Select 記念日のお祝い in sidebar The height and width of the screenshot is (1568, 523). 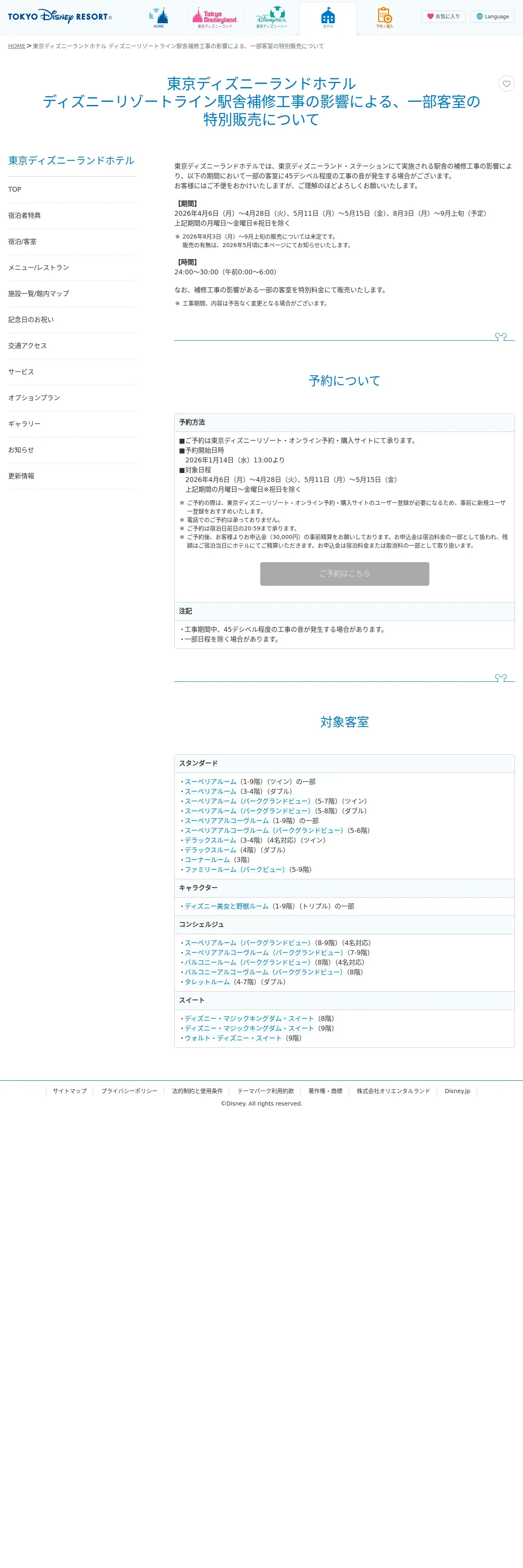tap(71, 320)
